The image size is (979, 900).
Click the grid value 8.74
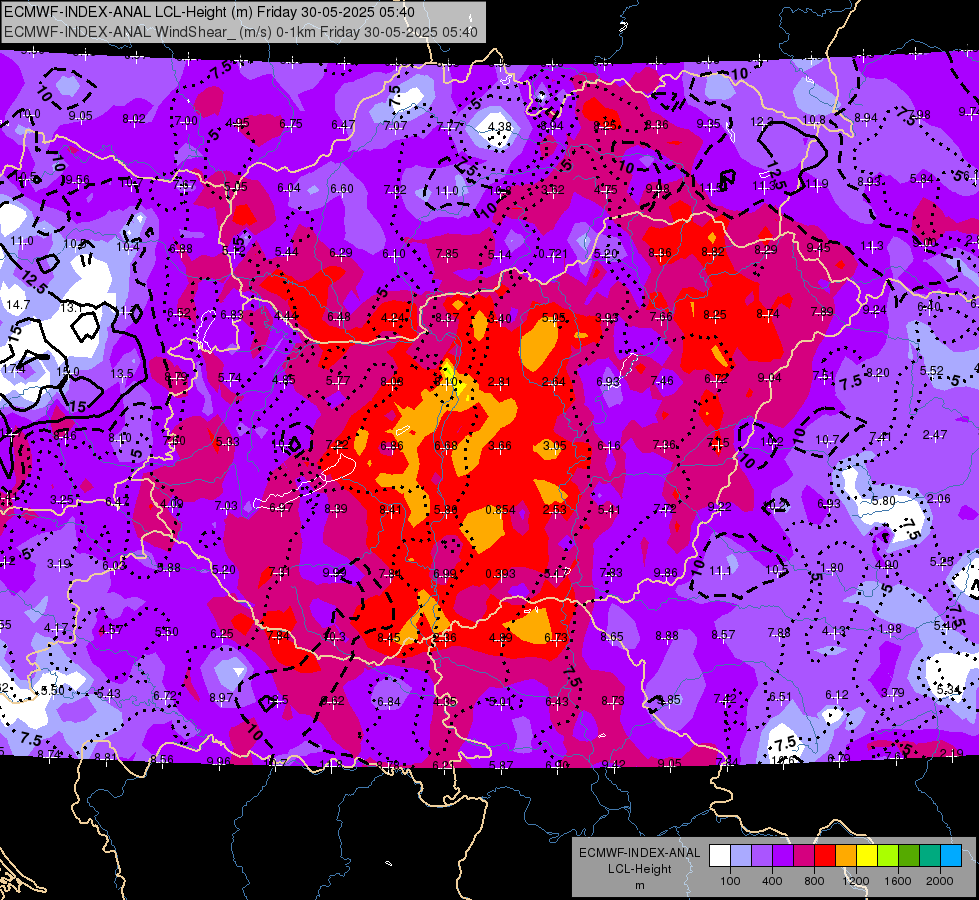767,314
